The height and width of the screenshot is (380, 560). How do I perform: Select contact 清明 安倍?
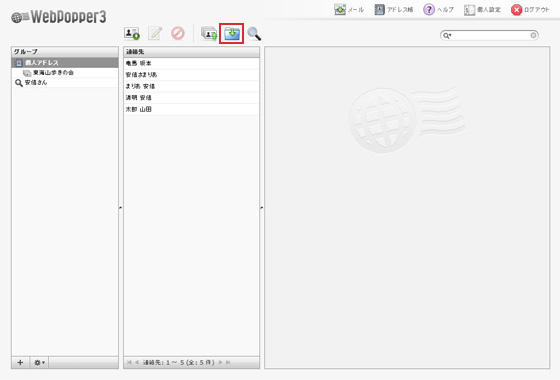pyautogui.click(x=191, y=98)
